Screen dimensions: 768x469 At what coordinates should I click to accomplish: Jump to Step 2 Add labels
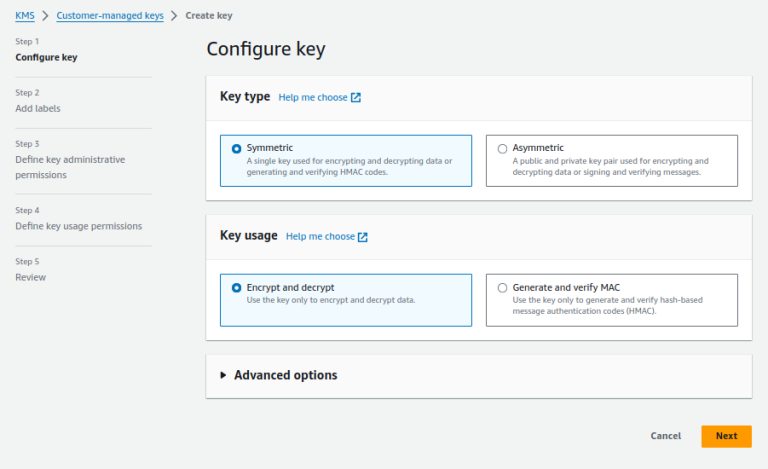(x=38, y=109)
